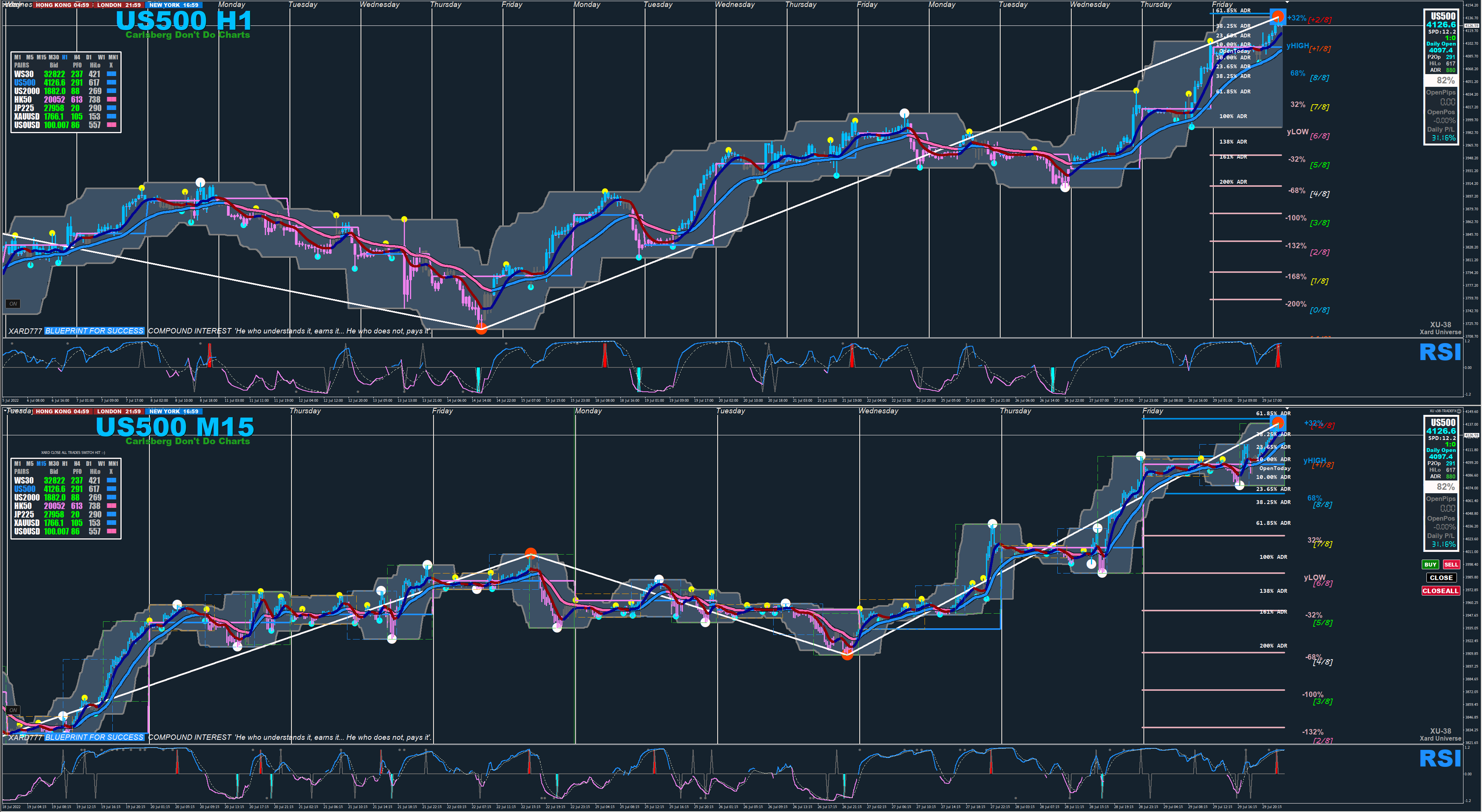Click WS30 blue trend box in M15 panel
Screen dimensions: 1482x812
click(112, 480)
